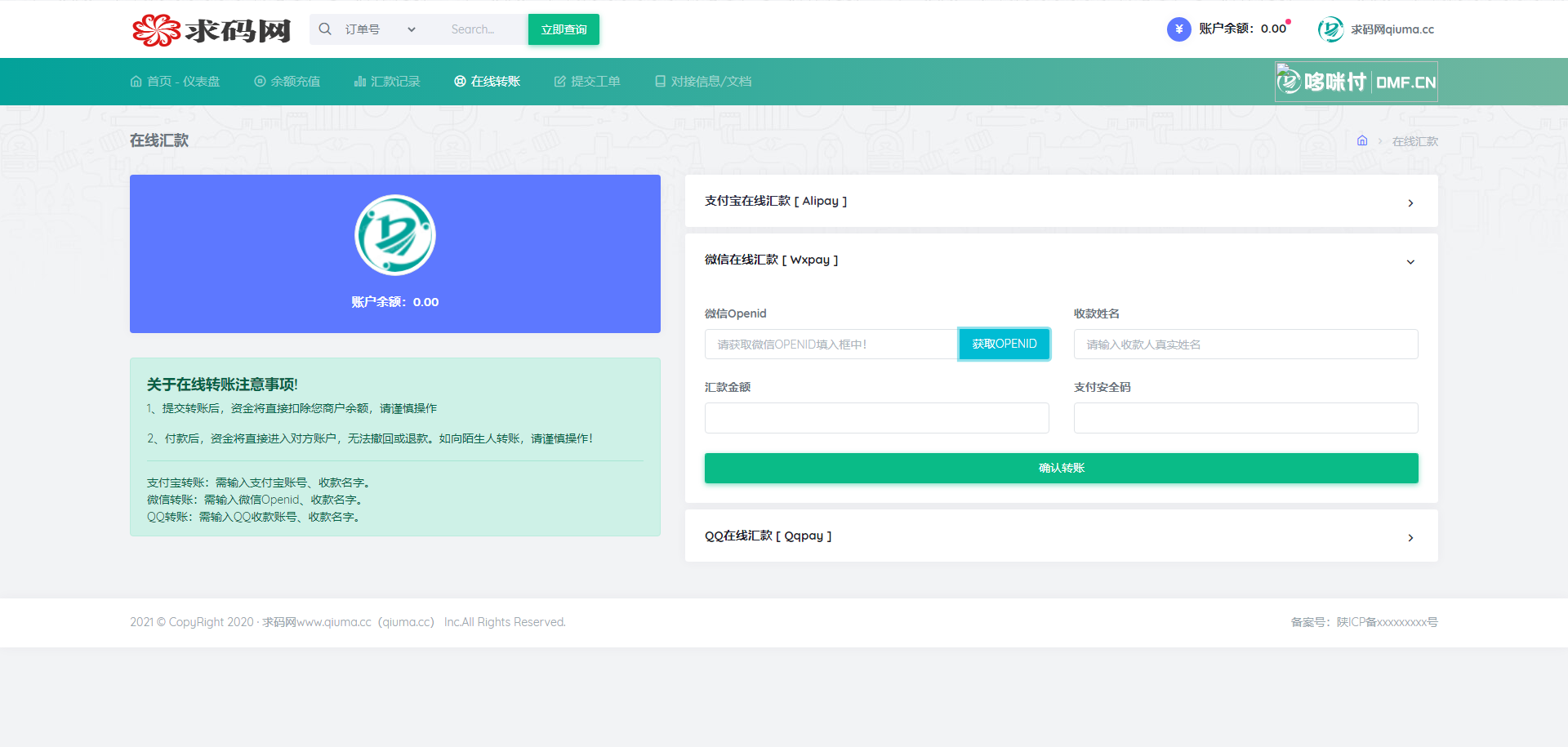Click the 余额充值 circle icon in nav
1568x747 pixels.
pyautogui.click(x=260, y=82)
